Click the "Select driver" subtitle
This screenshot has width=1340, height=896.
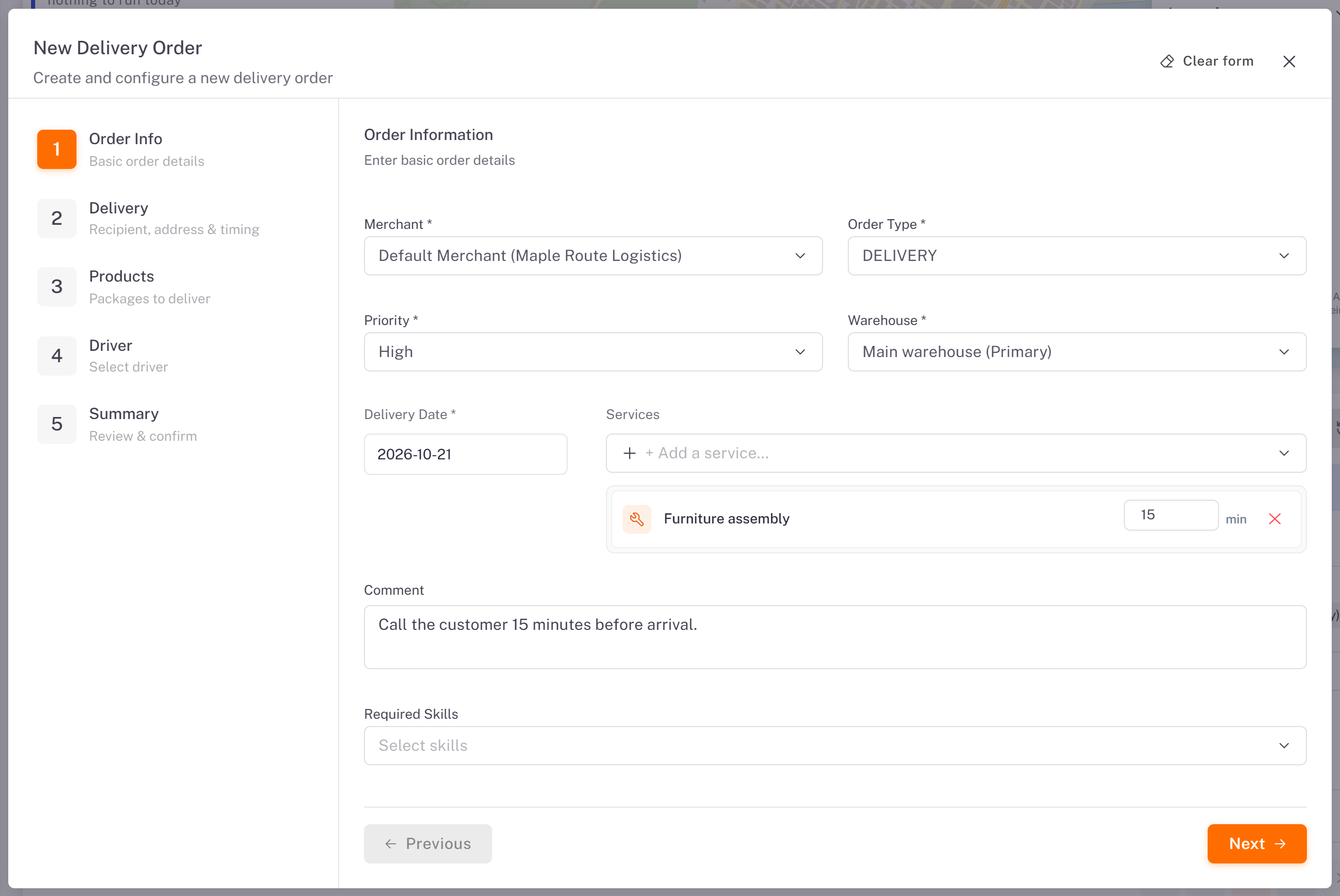pos(128,367)
